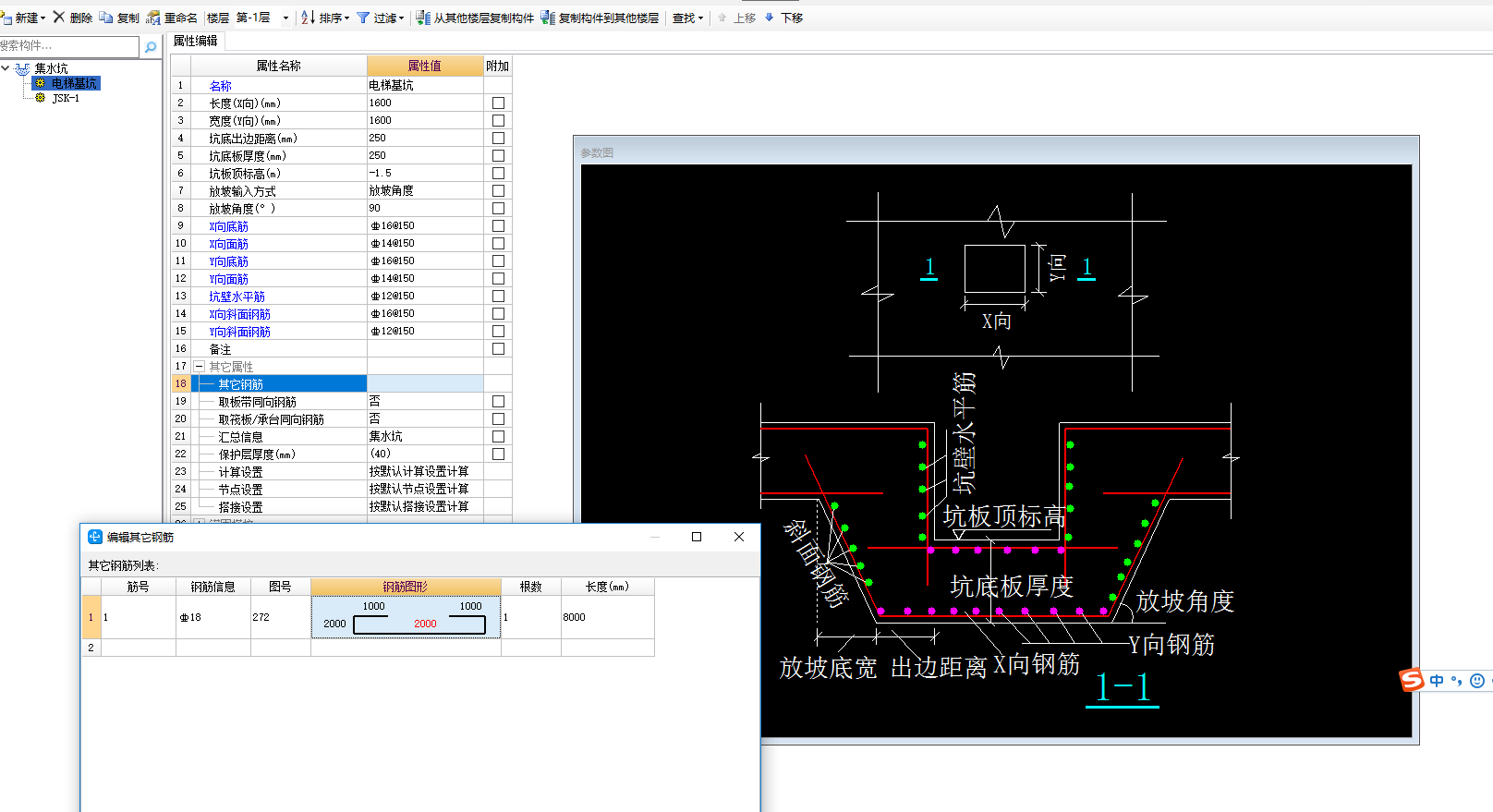Screen dimensions: 1493x812
Task: Click the 删除 delete X icon
Action: pyautogui.click(x=59, y=17)
